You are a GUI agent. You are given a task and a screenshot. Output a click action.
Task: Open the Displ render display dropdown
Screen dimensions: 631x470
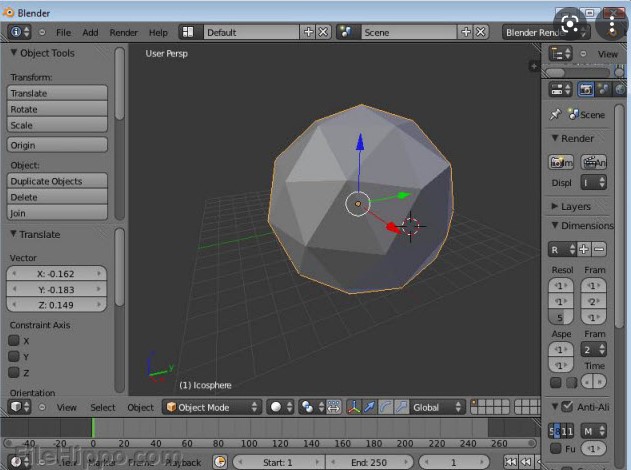(594, 183)
